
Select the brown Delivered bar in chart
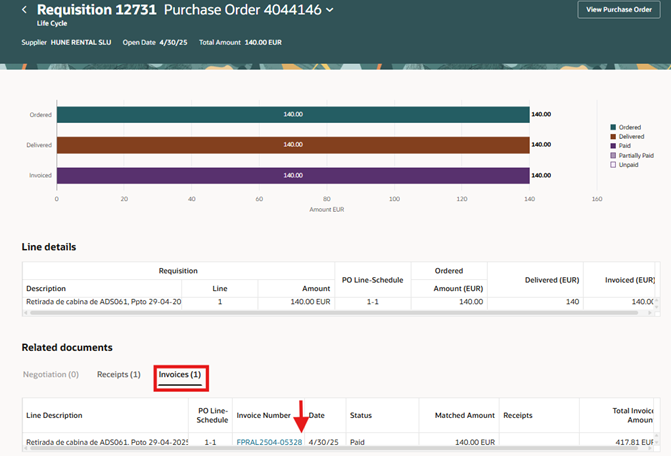point(293,145)
